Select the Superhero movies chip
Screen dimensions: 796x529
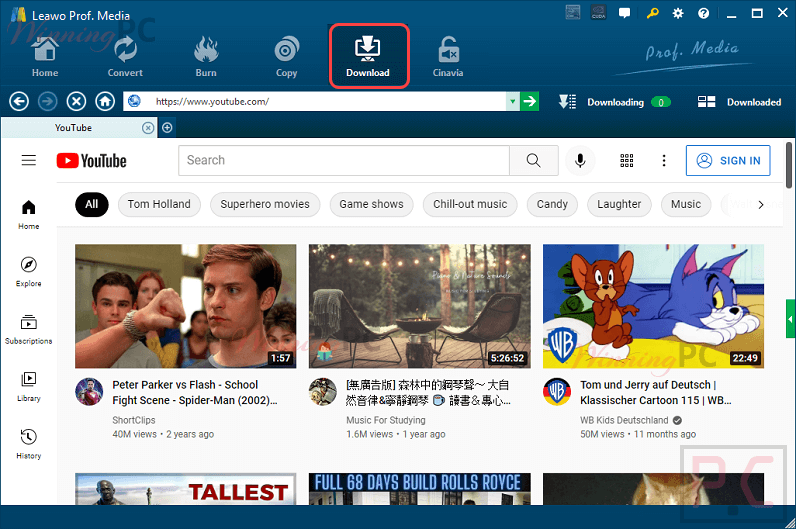point(265,205)
